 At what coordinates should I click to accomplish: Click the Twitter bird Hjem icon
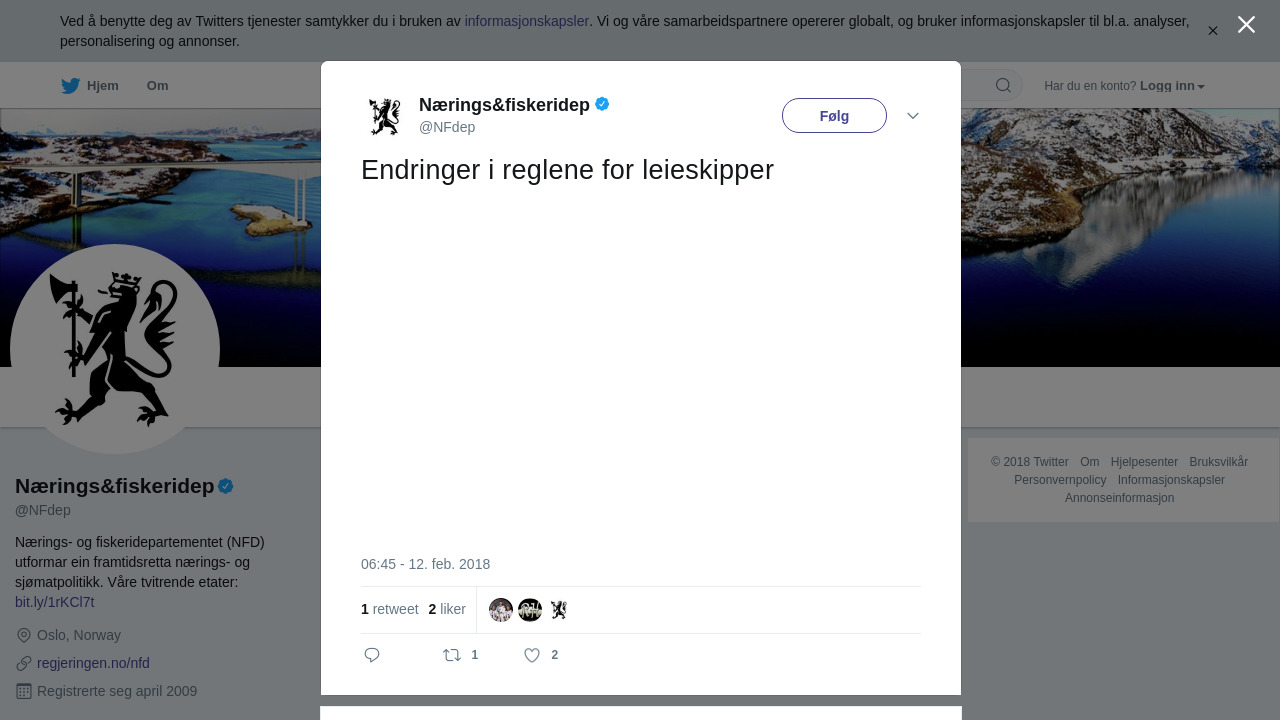(x=70, y=86)
